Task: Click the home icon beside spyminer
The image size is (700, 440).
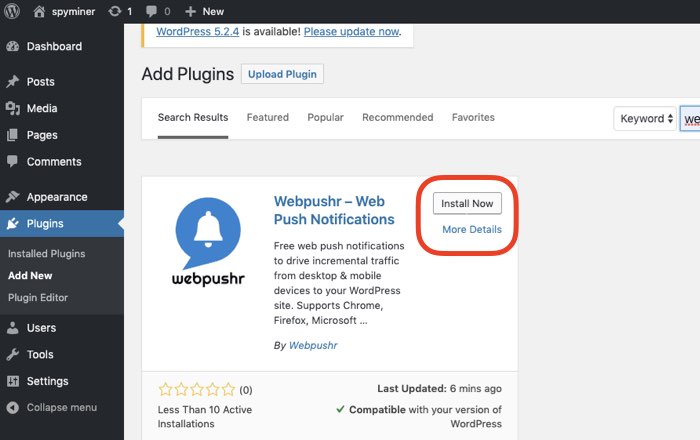Action: point(39,11)
